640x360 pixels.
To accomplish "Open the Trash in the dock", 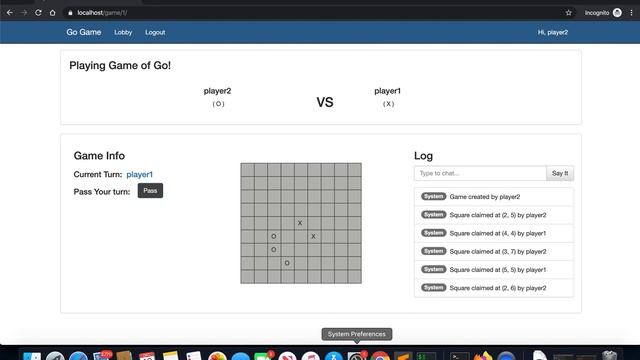I will (609, 355).
